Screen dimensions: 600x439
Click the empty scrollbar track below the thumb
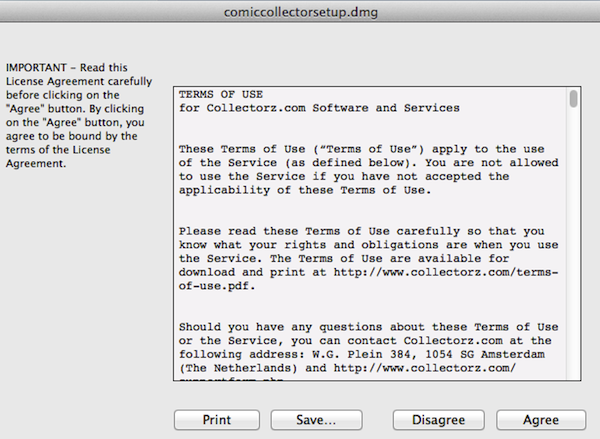[573, 250]
